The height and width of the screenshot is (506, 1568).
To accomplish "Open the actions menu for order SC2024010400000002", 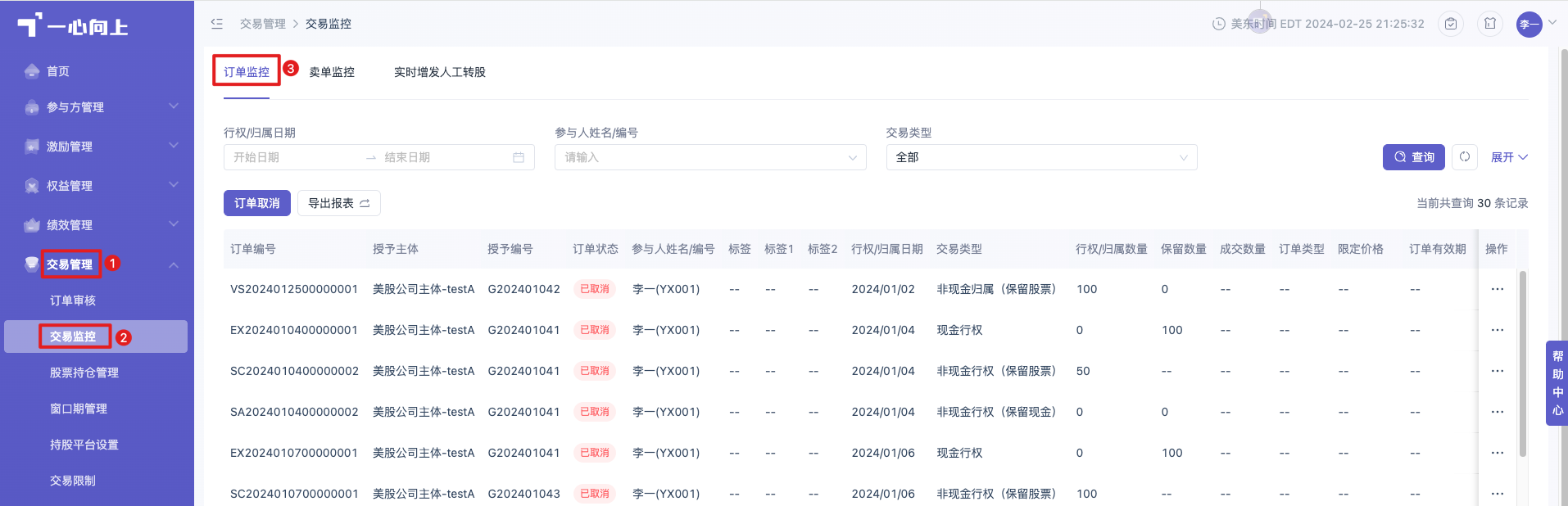I will [1498, 371].
